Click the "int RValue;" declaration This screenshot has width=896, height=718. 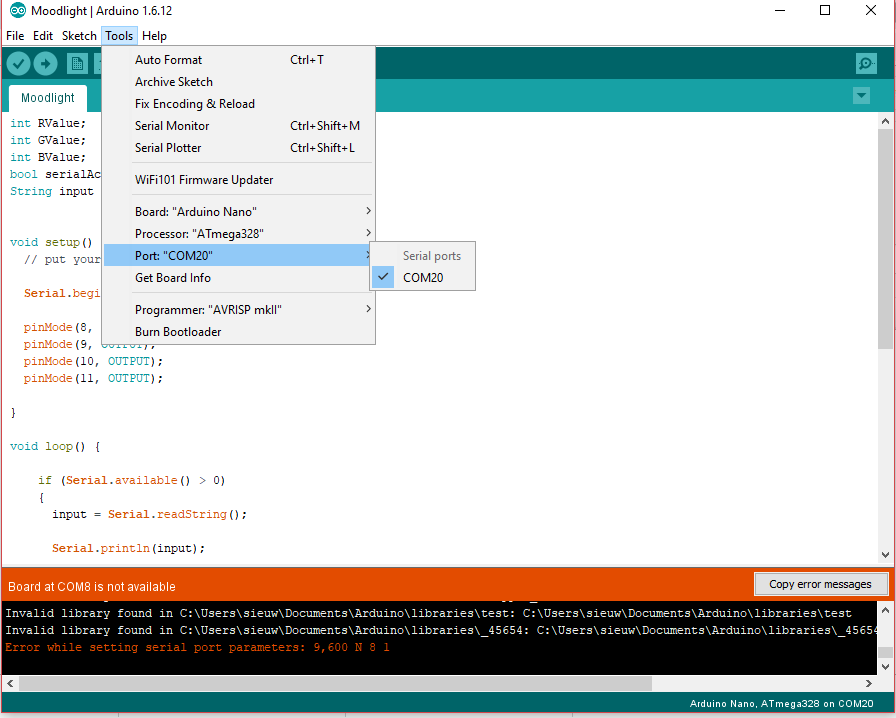pos(48,123)
